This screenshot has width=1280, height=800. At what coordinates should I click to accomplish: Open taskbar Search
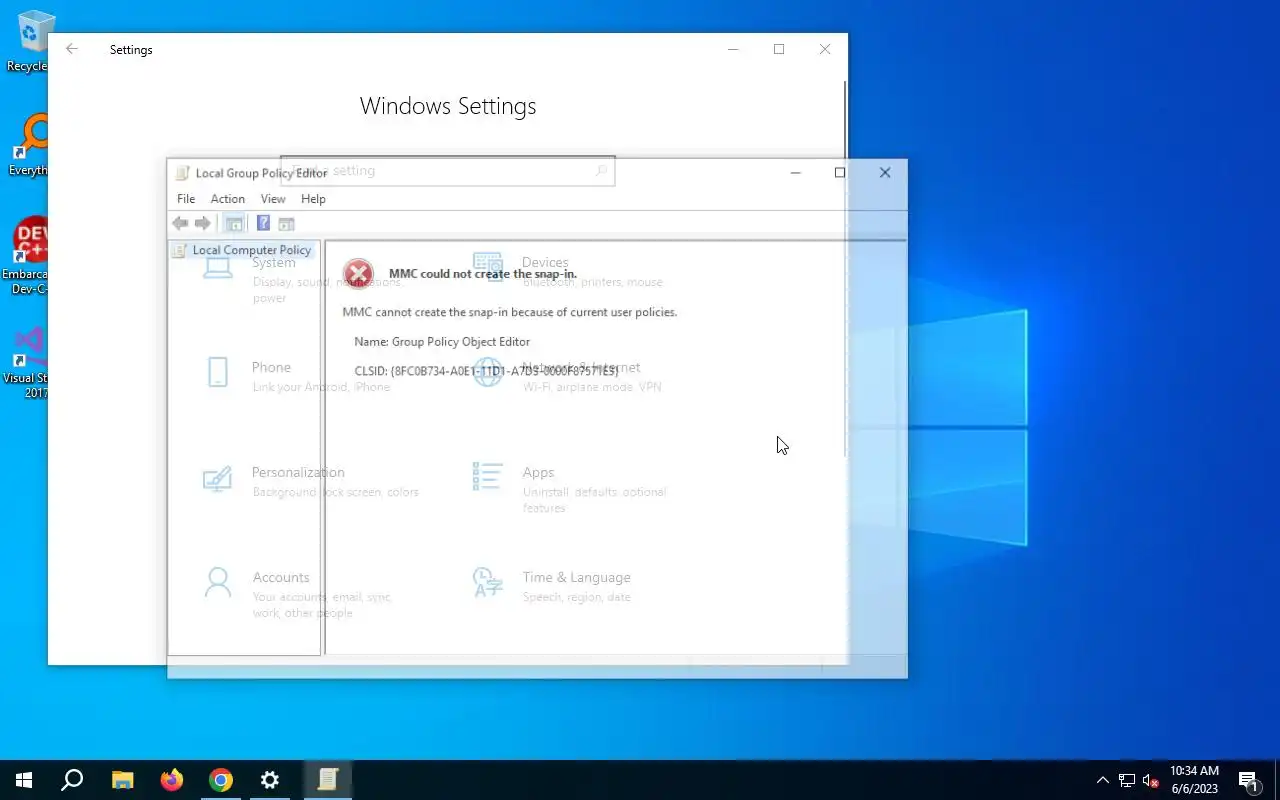[x=72, y=780]
